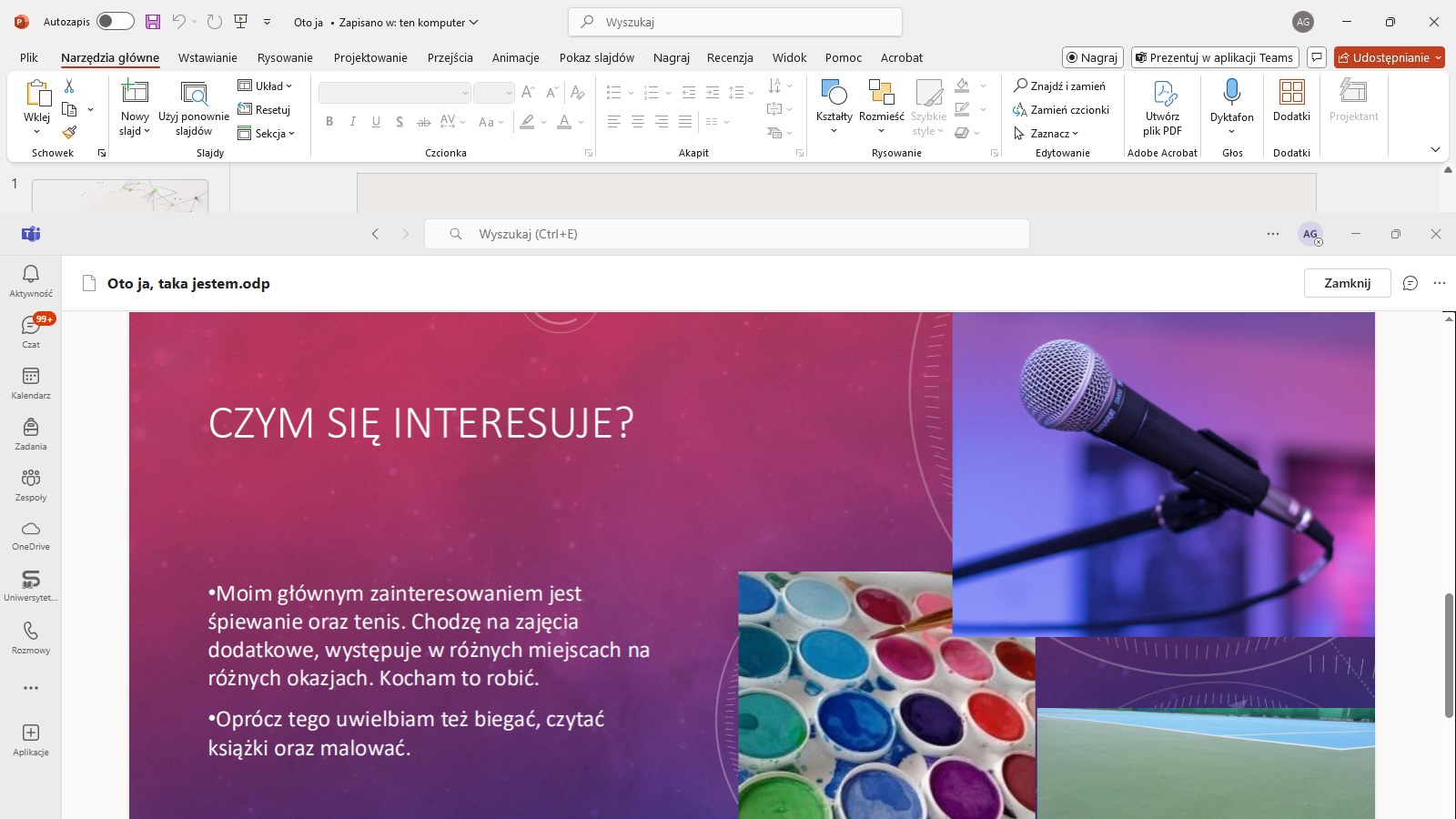Viewport: 1456px width, 819px height.
Task: Select slide 1 thumbnail in PowerPoint
Action: pos(120,196)
